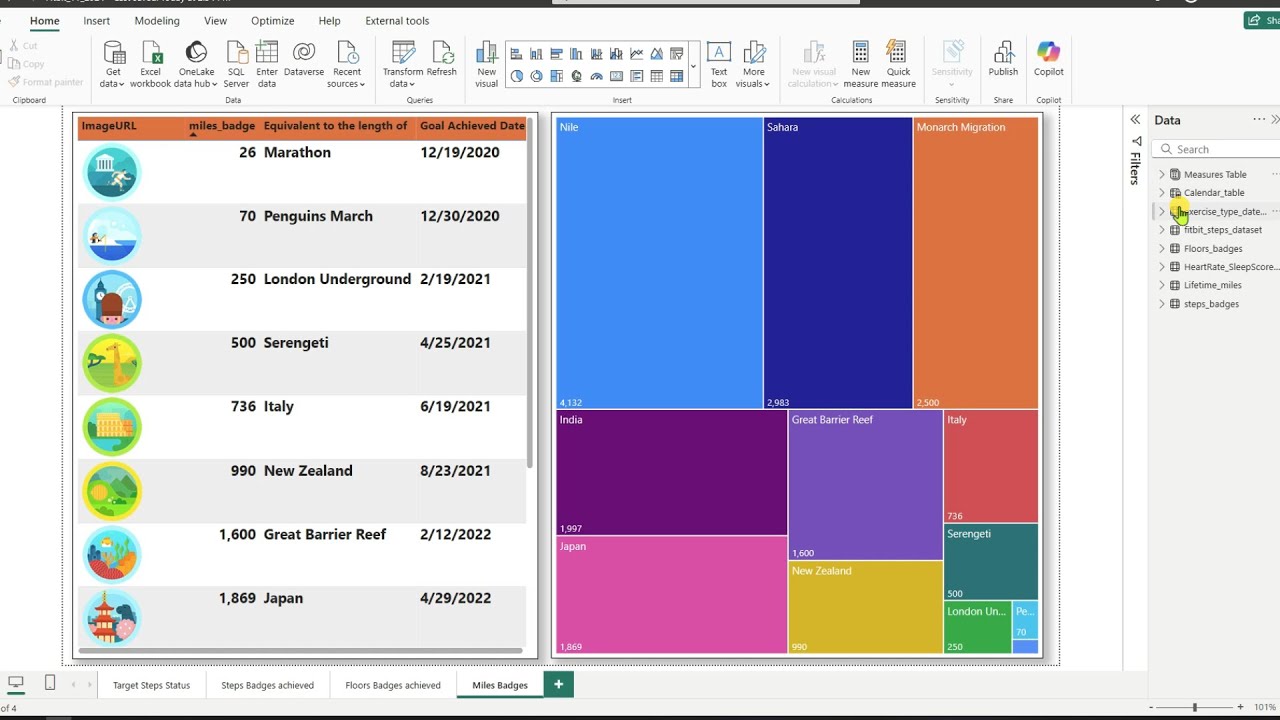Go to Steps Badges achieved page
Screen dimensions: 1280x720
click(267, 685)
